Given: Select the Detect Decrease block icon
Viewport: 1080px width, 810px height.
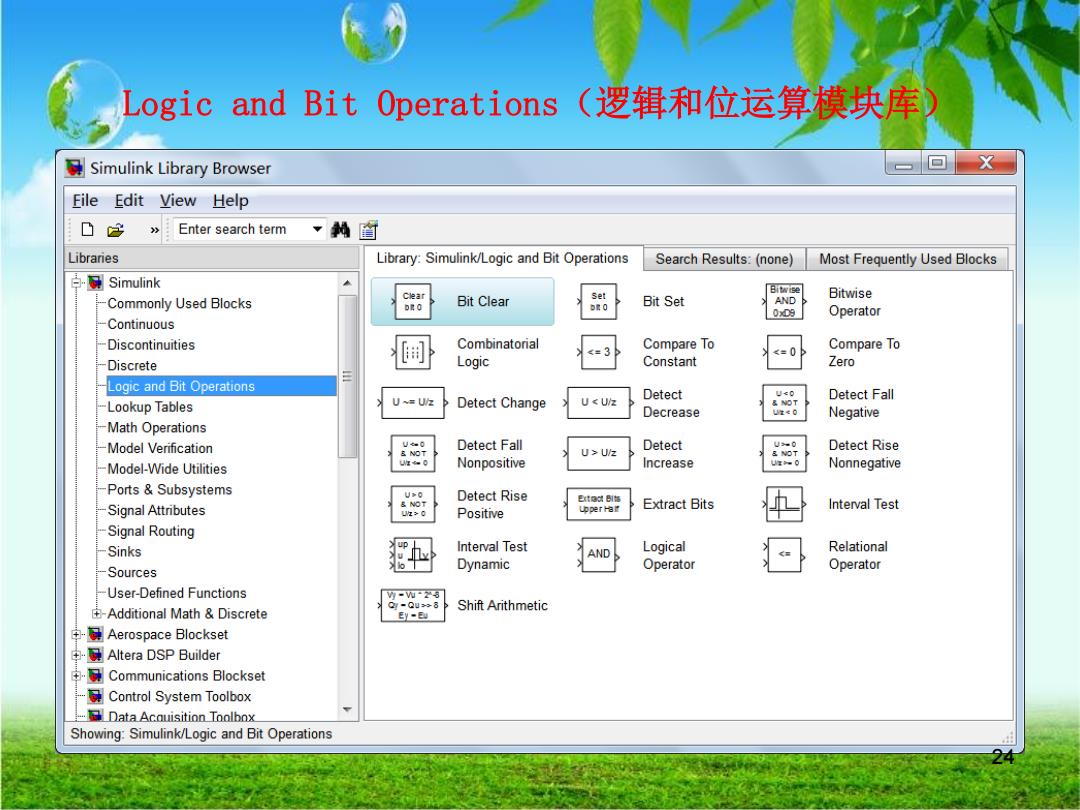Looking at the screenshot, I should point(599,403).
